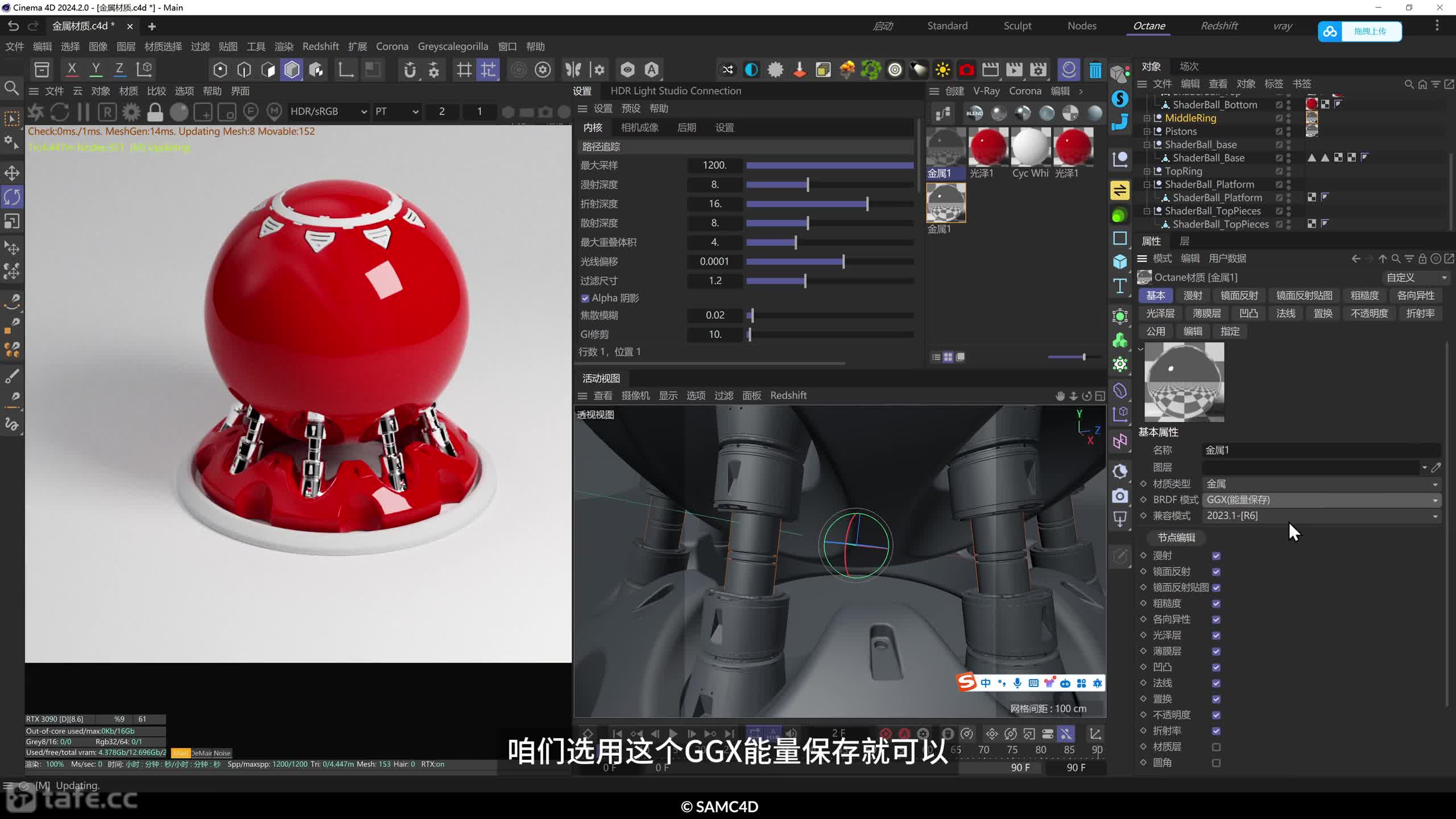
Task: Expand the MiddleRing object tree node
Action: [x=1147, y=118]
